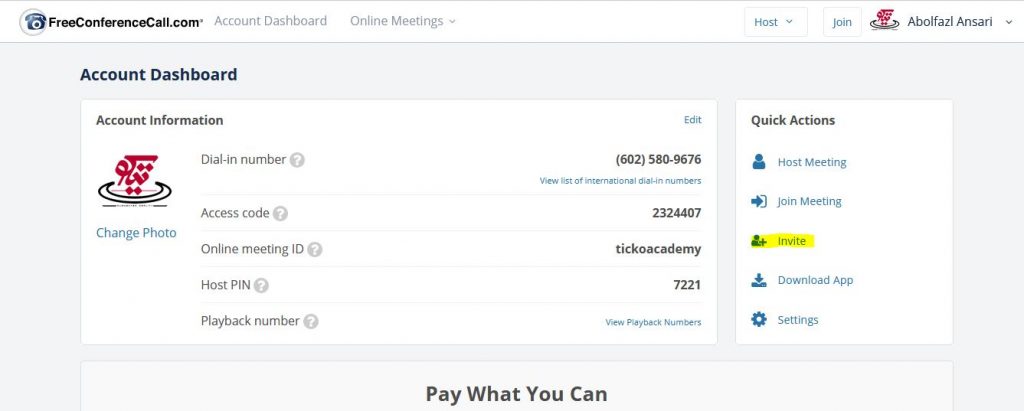Image resolution: width=1024 pixels, height=411 pixels.
Task: Click the View Playback Numbers link
Action: 653,322
